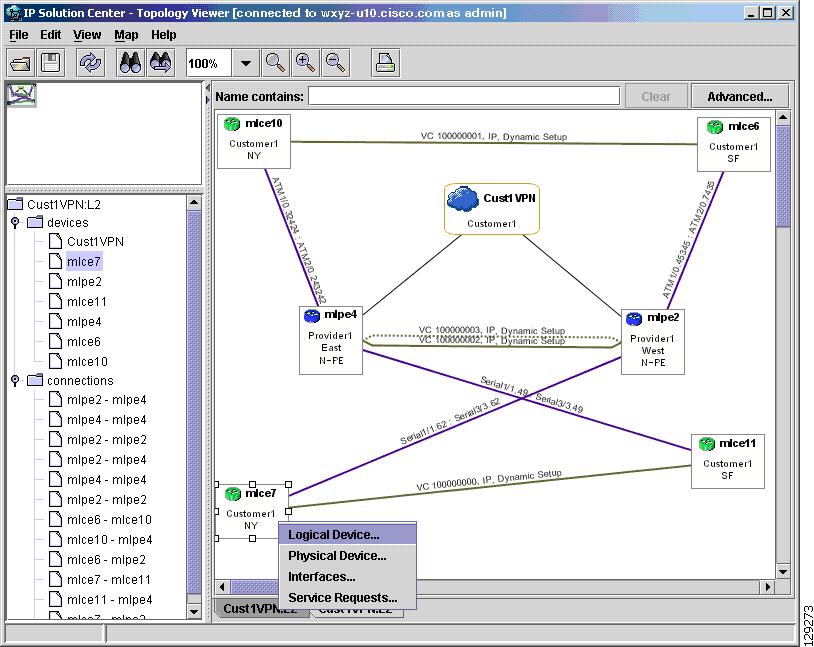Collapse the connections tree node
Image resolution: width=814 pixels, height=647 pixels.
click(x=15, y=381)
